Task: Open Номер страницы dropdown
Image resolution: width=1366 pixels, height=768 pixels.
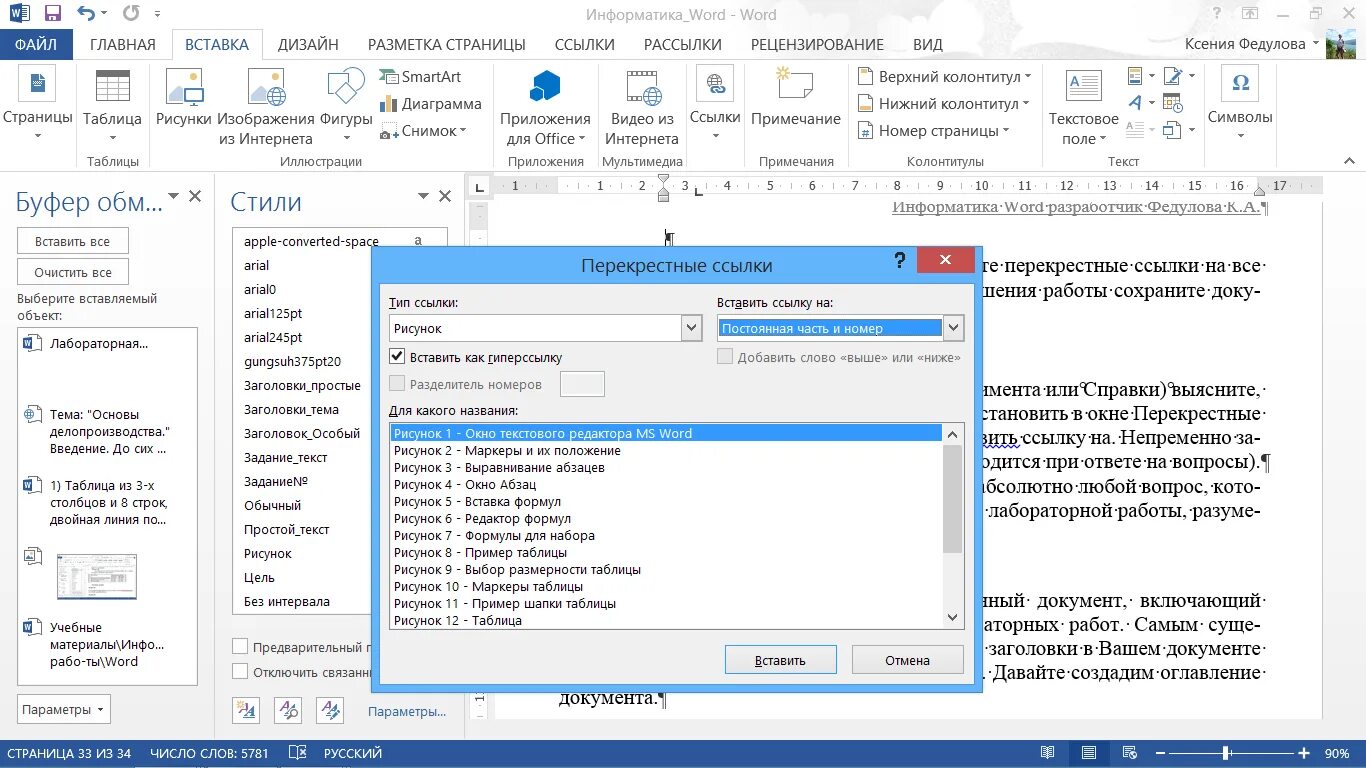Action: [x=933, y=131]
